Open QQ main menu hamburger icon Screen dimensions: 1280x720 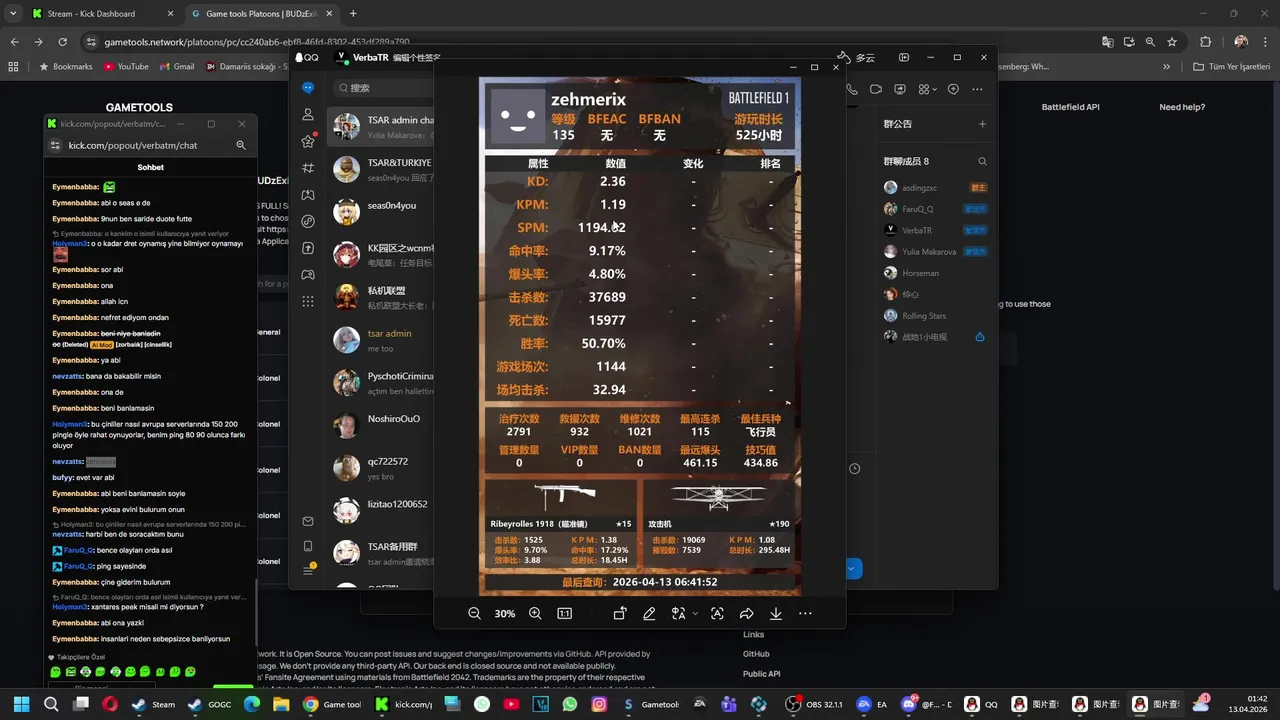pos(308,570)
